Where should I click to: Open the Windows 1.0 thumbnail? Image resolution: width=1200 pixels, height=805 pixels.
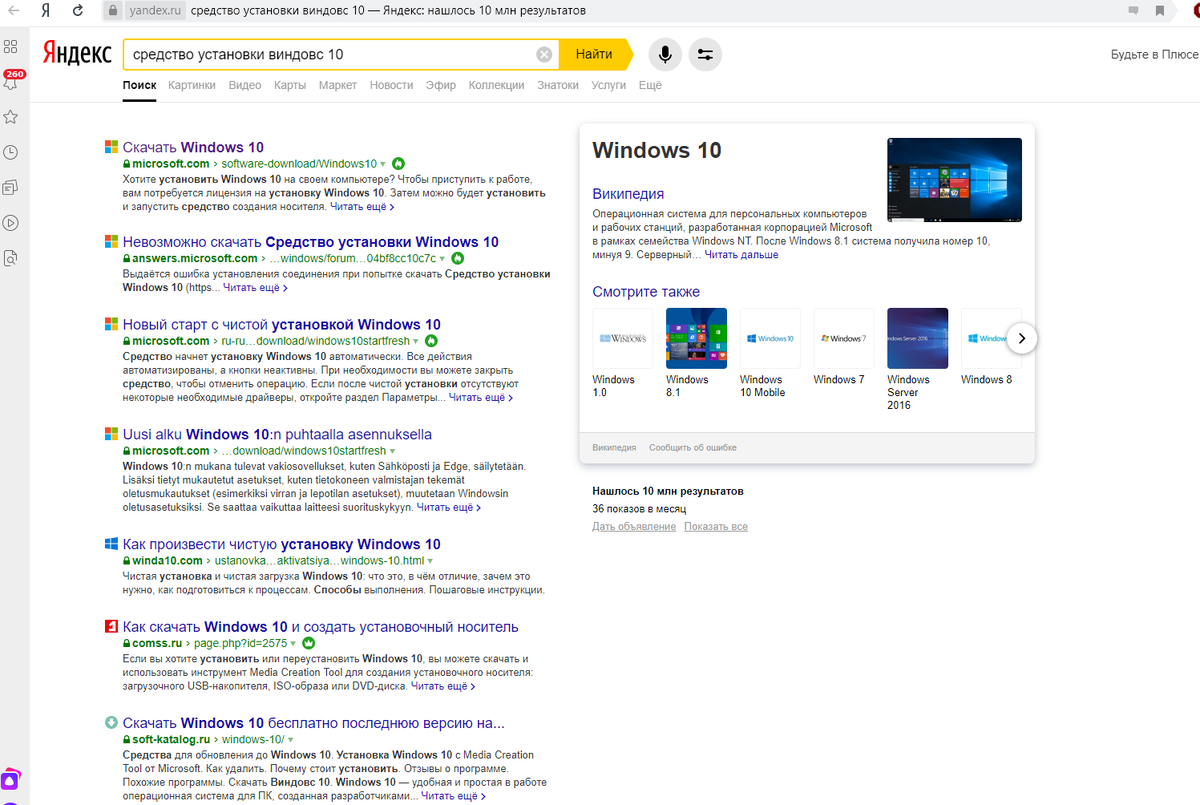tap(622, 339)
